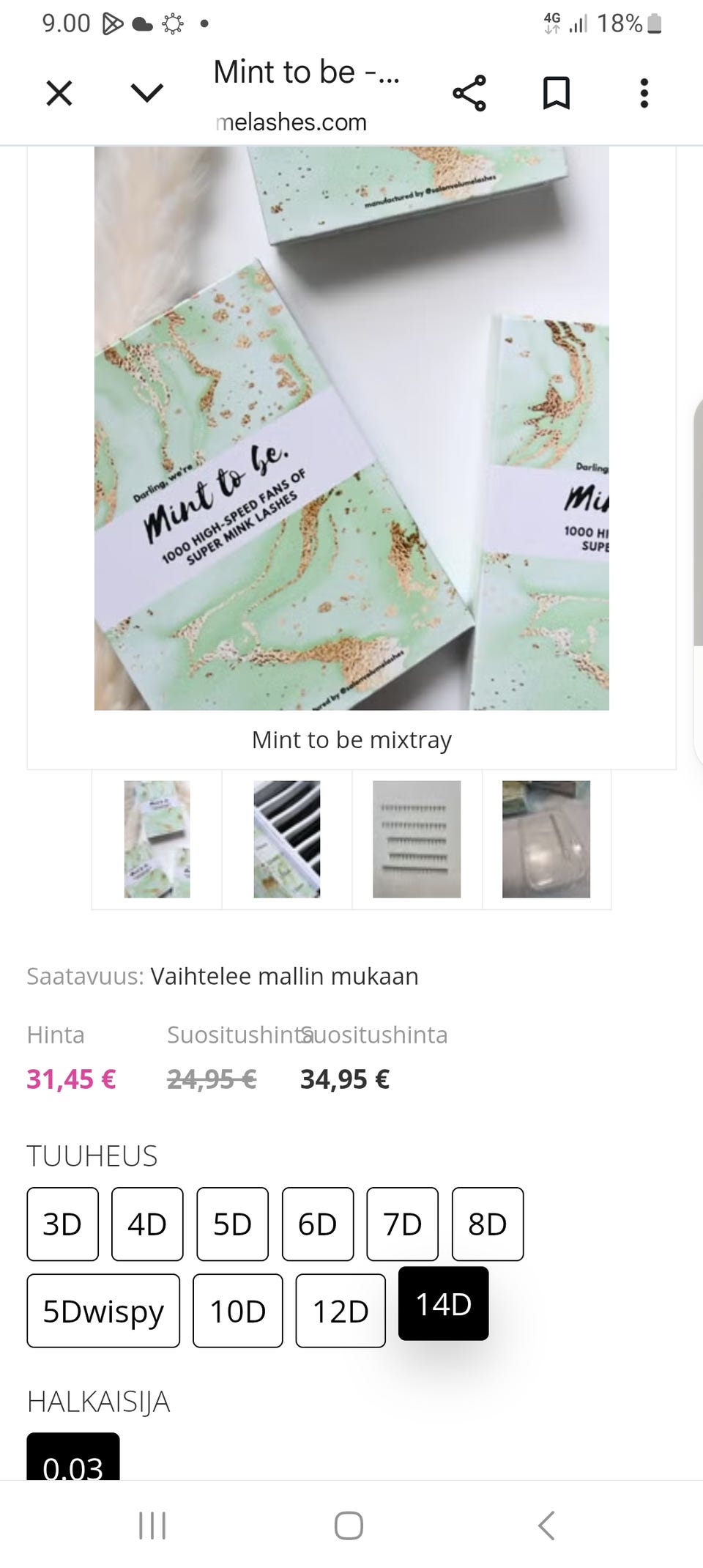The width and height of the screenshot is (703, 1568).
Task: Select the 5Dwispy thickness option
Action: tap(103, 1311)
